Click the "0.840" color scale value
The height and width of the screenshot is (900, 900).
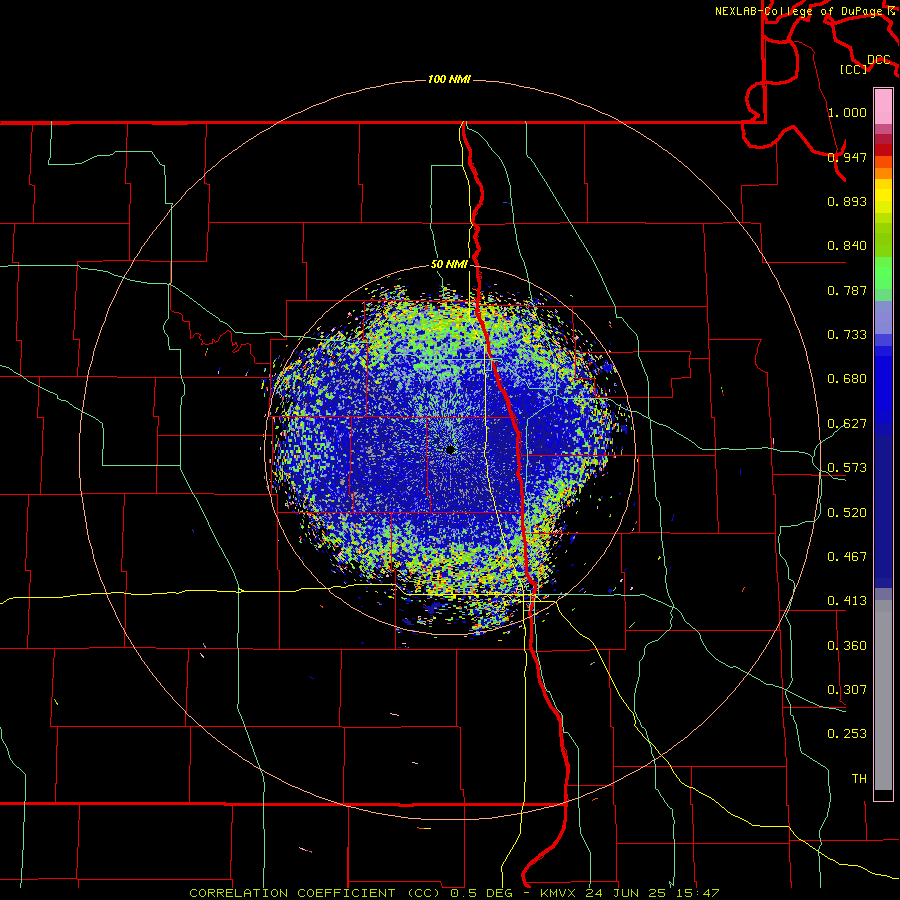[847, 246]
